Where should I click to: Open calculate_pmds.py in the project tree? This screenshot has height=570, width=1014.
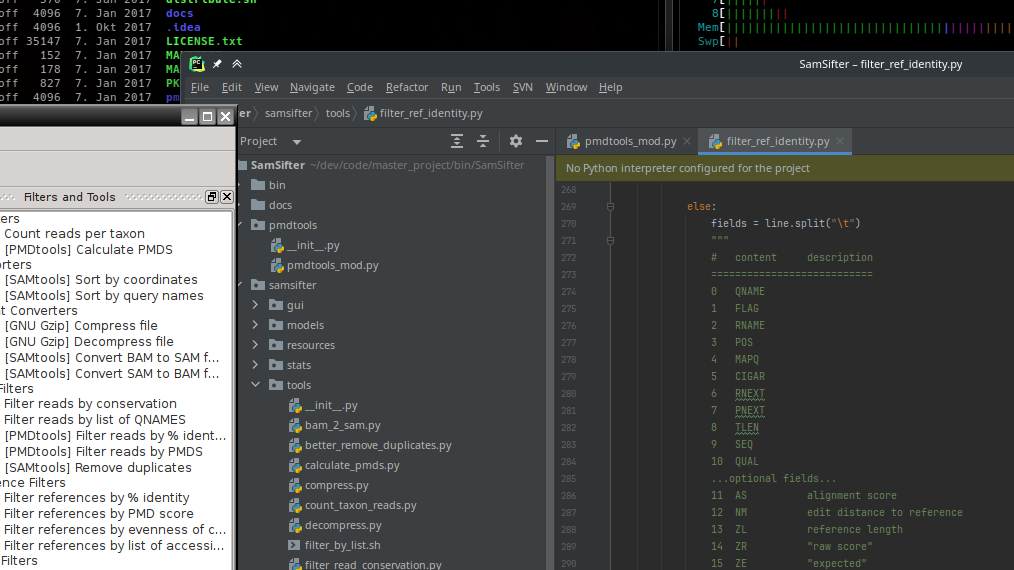click(351, 465)
